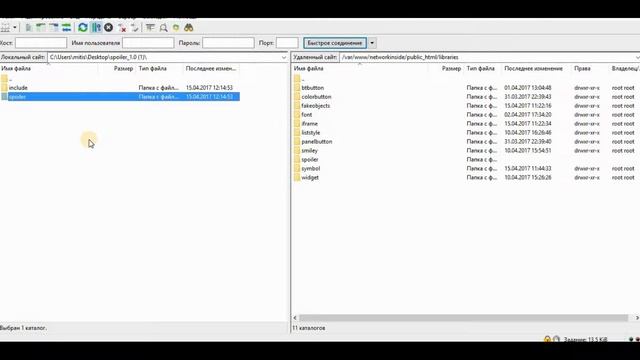Click the fakeobjects folder icon
Viewport: 640px width, 360px height.
[x=297, y=106]
